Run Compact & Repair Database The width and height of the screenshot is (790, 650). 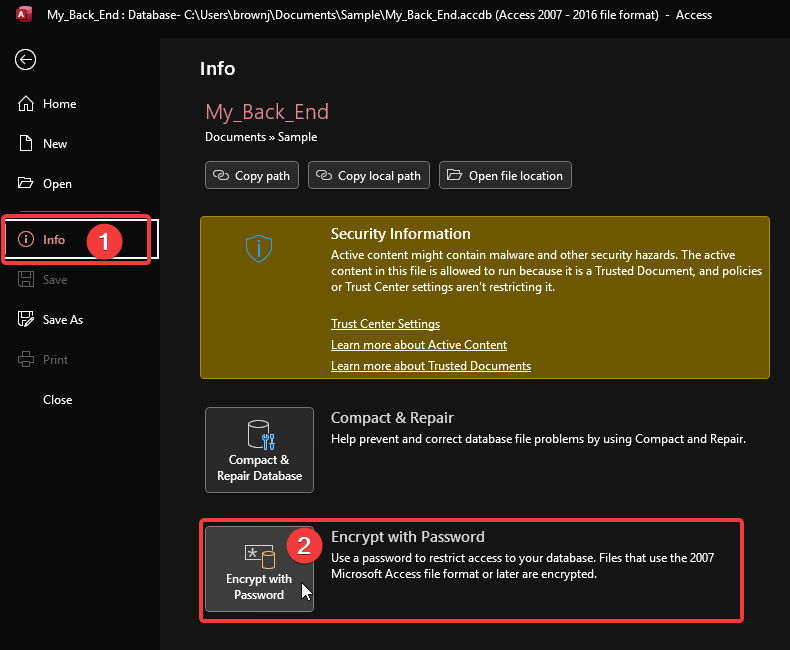[x=259, y=450]
